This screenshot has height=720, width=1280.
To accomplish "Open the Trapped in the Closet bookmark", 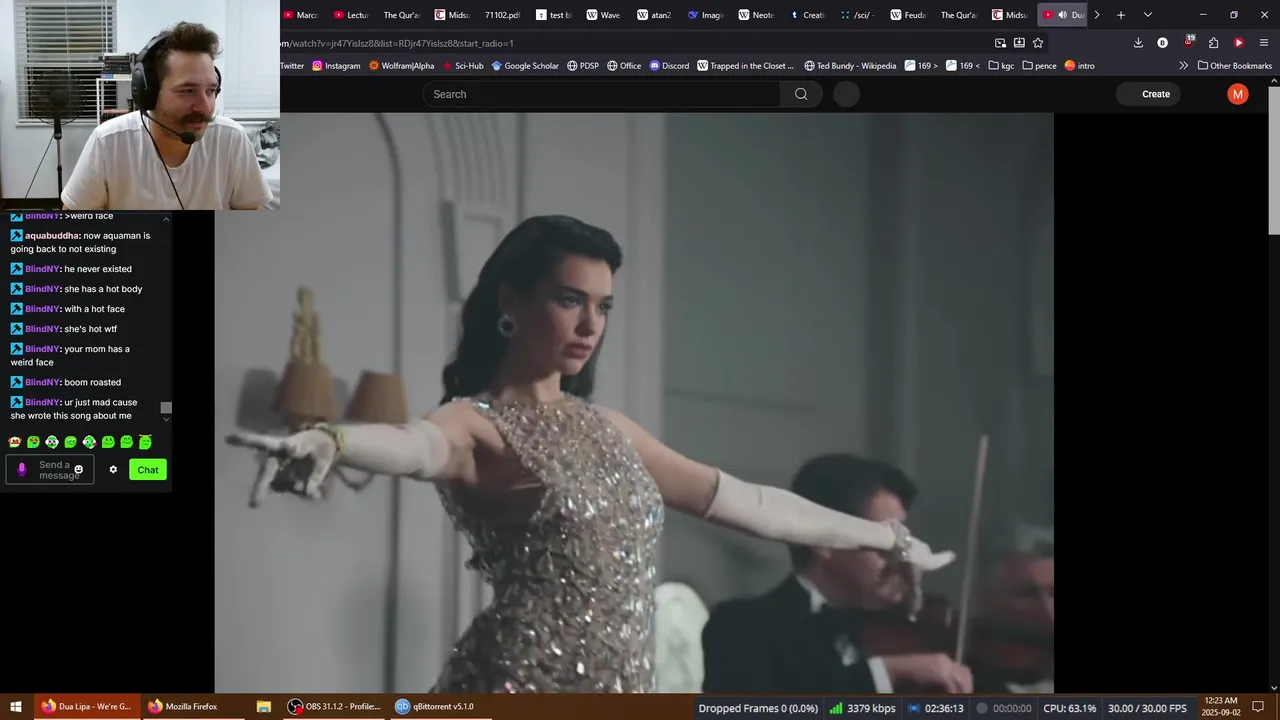I will coord(745,66).
